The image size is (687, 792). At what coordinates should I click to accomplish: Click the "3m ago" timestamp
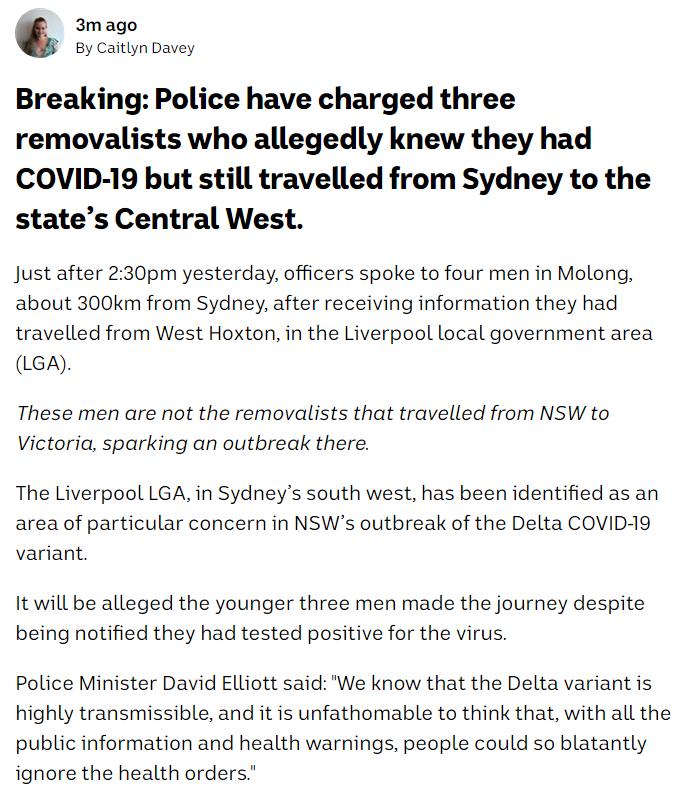(x=107, y=25)
